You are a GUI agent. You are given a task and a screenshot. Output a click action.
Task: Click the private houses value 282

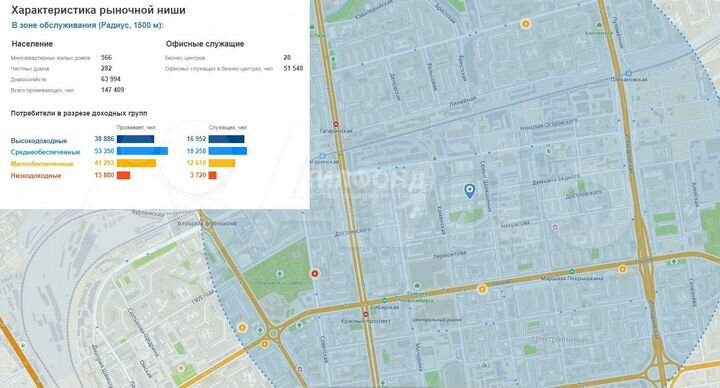[x=106, y=68]
